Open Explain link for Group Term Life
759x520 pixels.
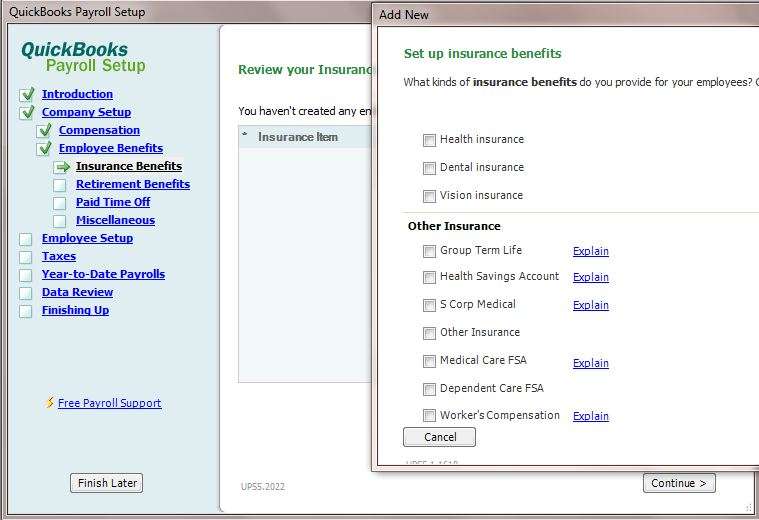[x=591, y=251]
